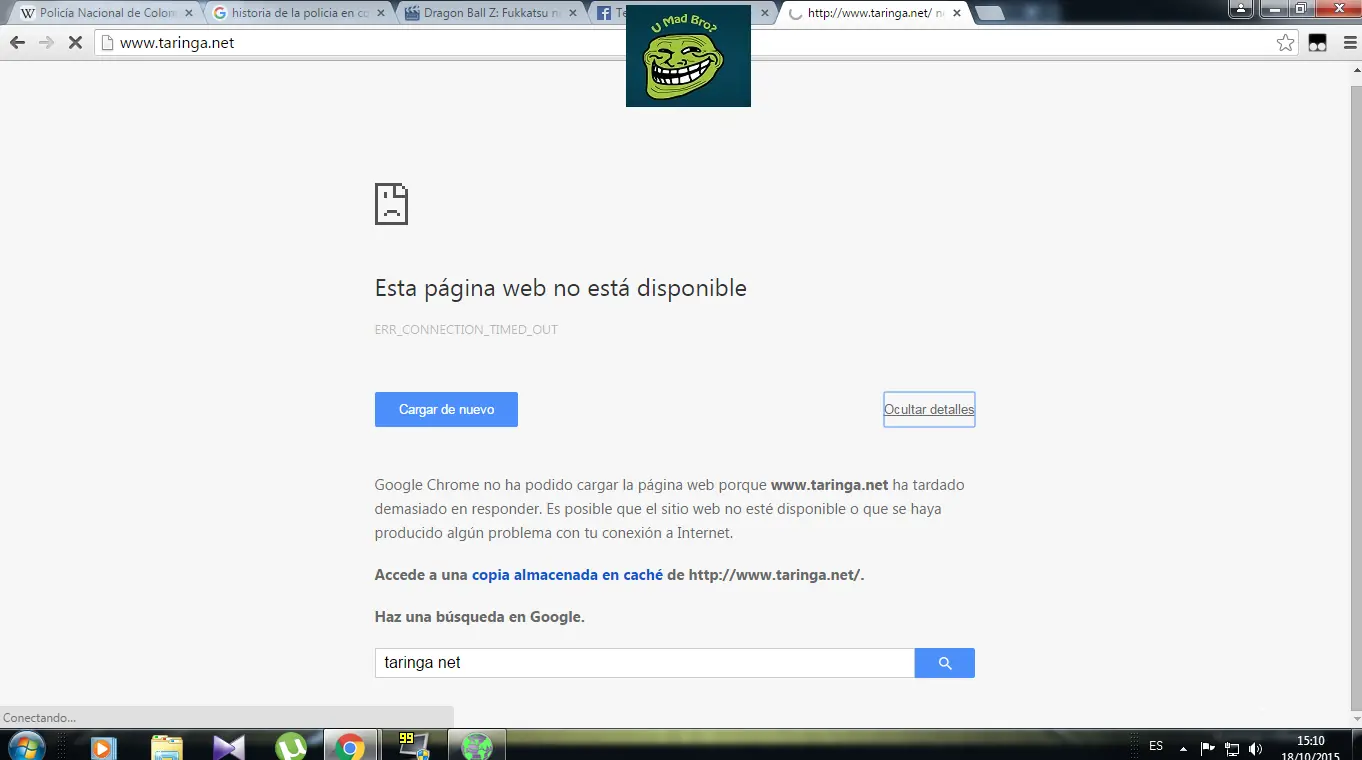Open the panel icon right of the bookmark star
1362x760 pixels.
click(x=1317, y=42)
